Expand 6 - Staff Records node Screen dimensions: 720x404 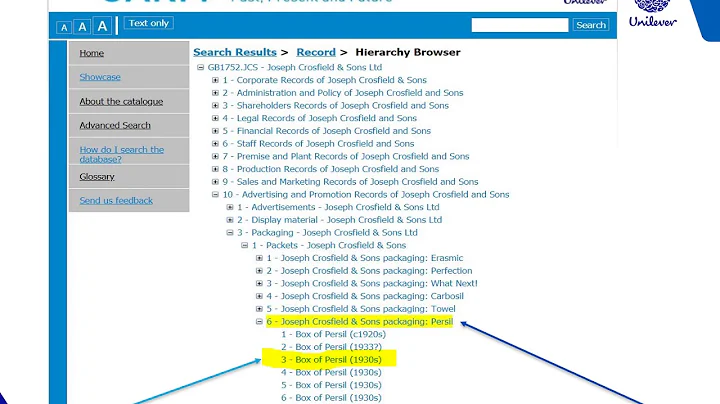click(x=215, y=144)
